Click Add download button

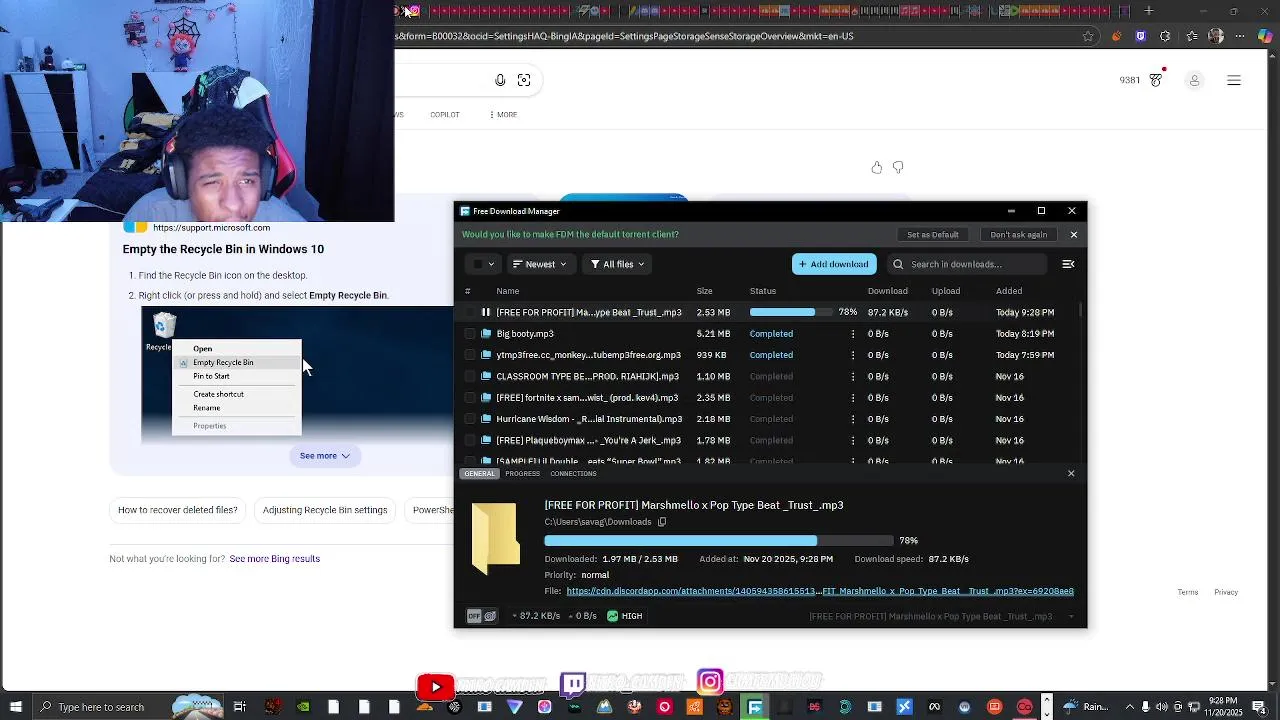834,264
